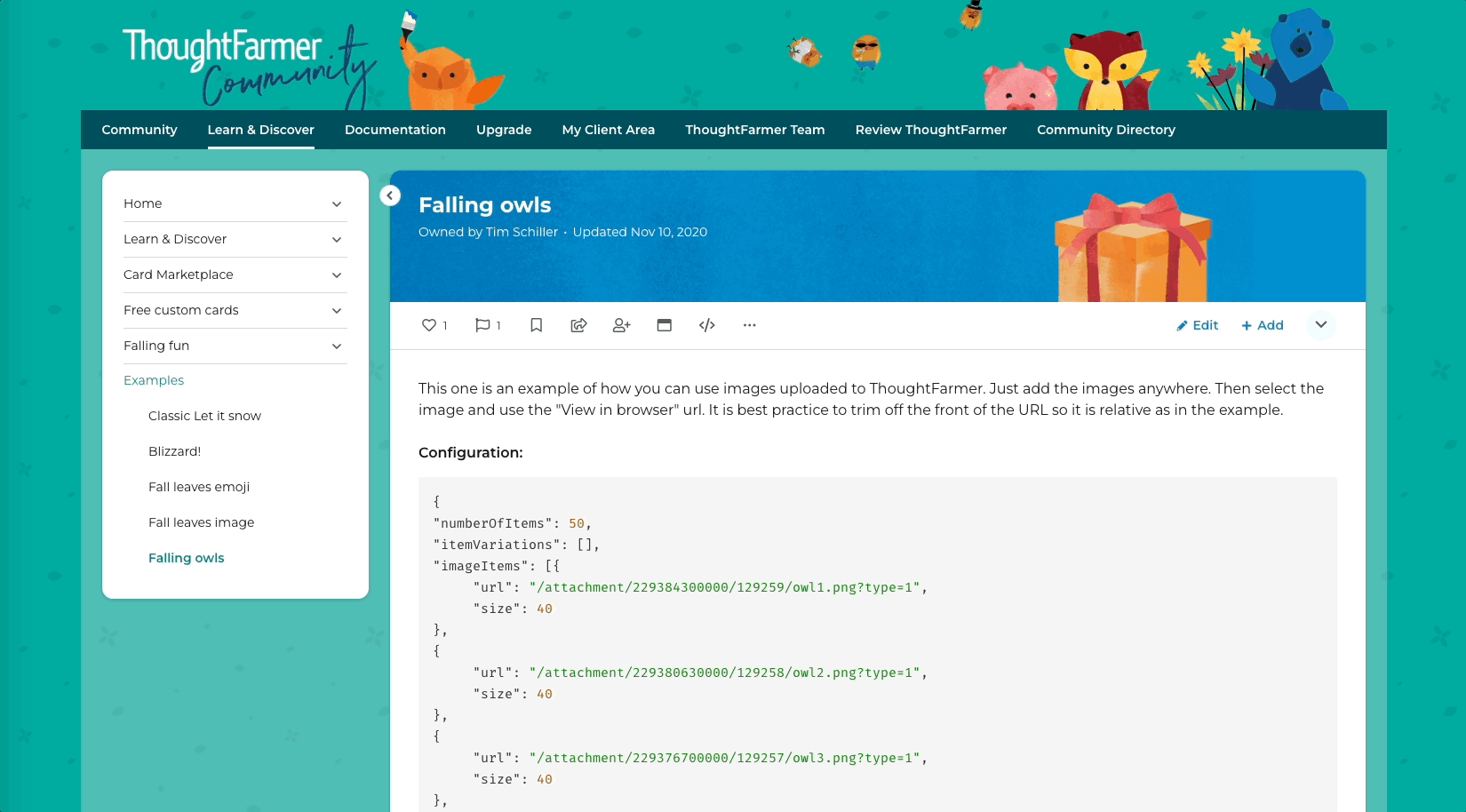1466x812 pixels.
Task: Expand Free custom cards chevron
Action: click(x=337, y=311)
